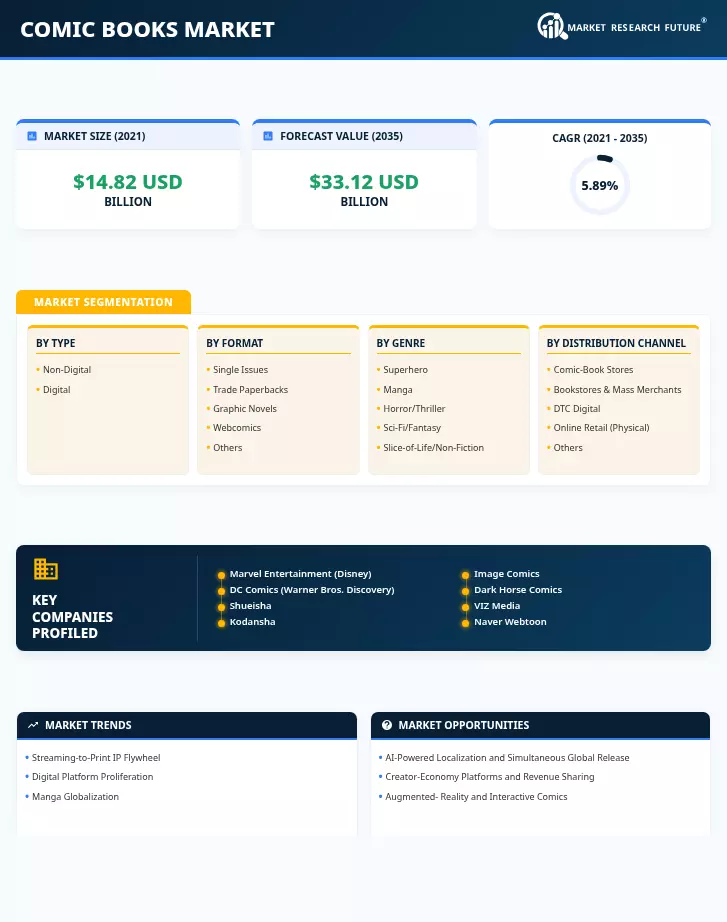Click the chart icon beside Market Size (2021)
The width and height of the screenshot is (727, 922).
(x=32, y=136)
